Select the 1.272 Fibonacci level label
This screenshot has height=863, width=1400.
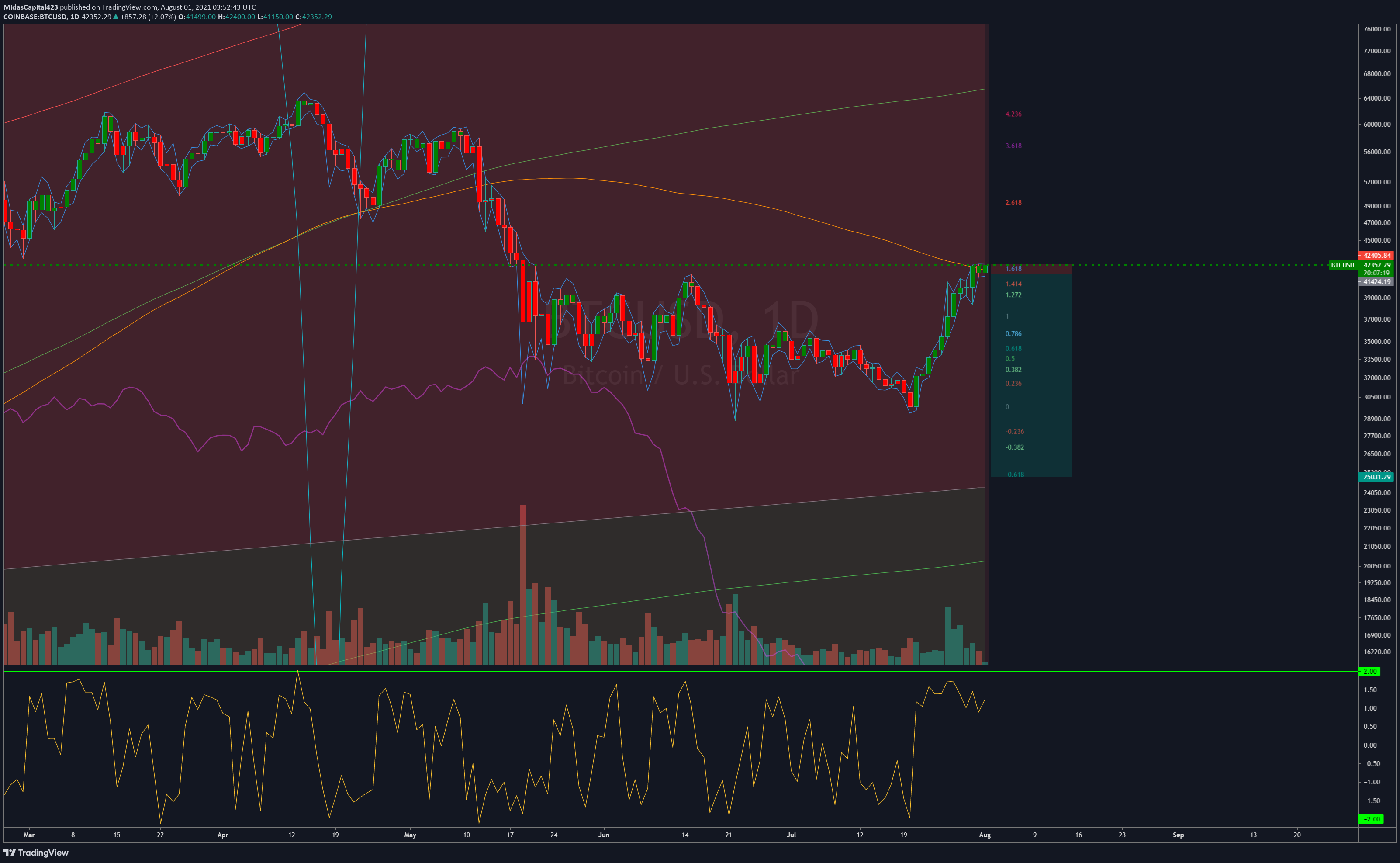point(1013,295)
